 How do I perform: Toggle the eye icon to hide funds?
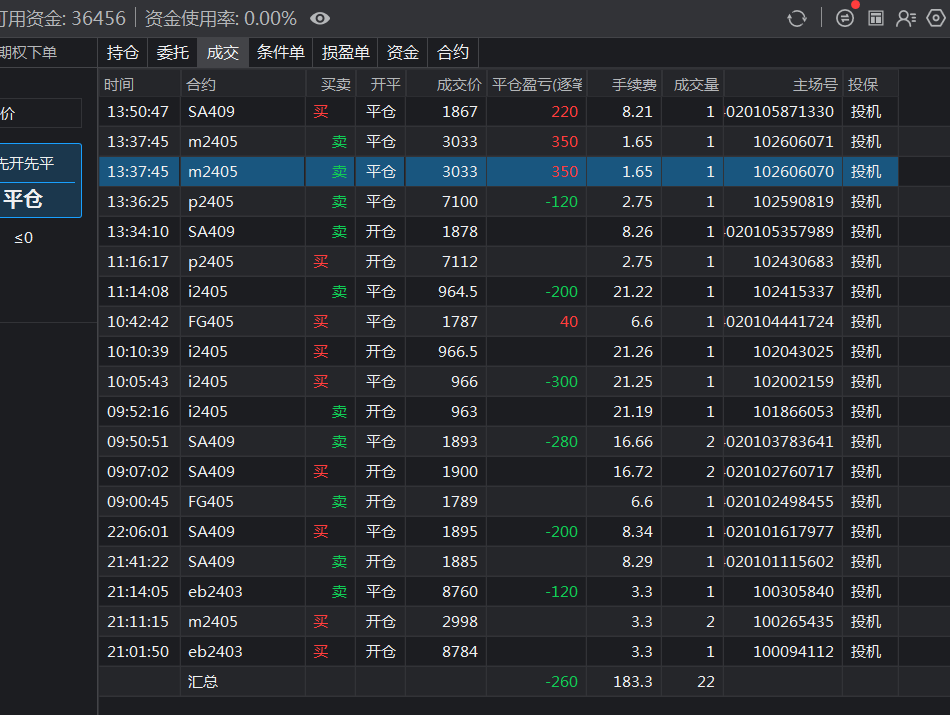(320, 18)
